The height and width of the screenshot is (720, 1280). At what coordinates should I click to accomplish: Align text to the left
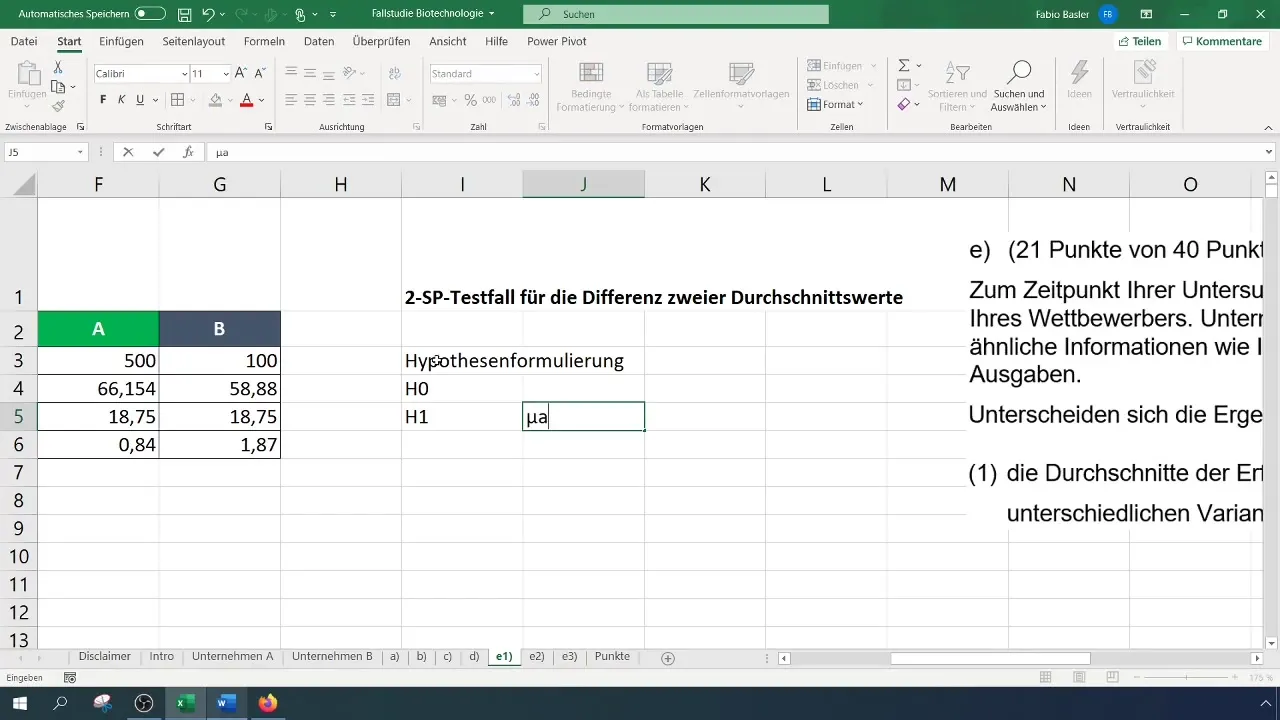tap(291, 100)
